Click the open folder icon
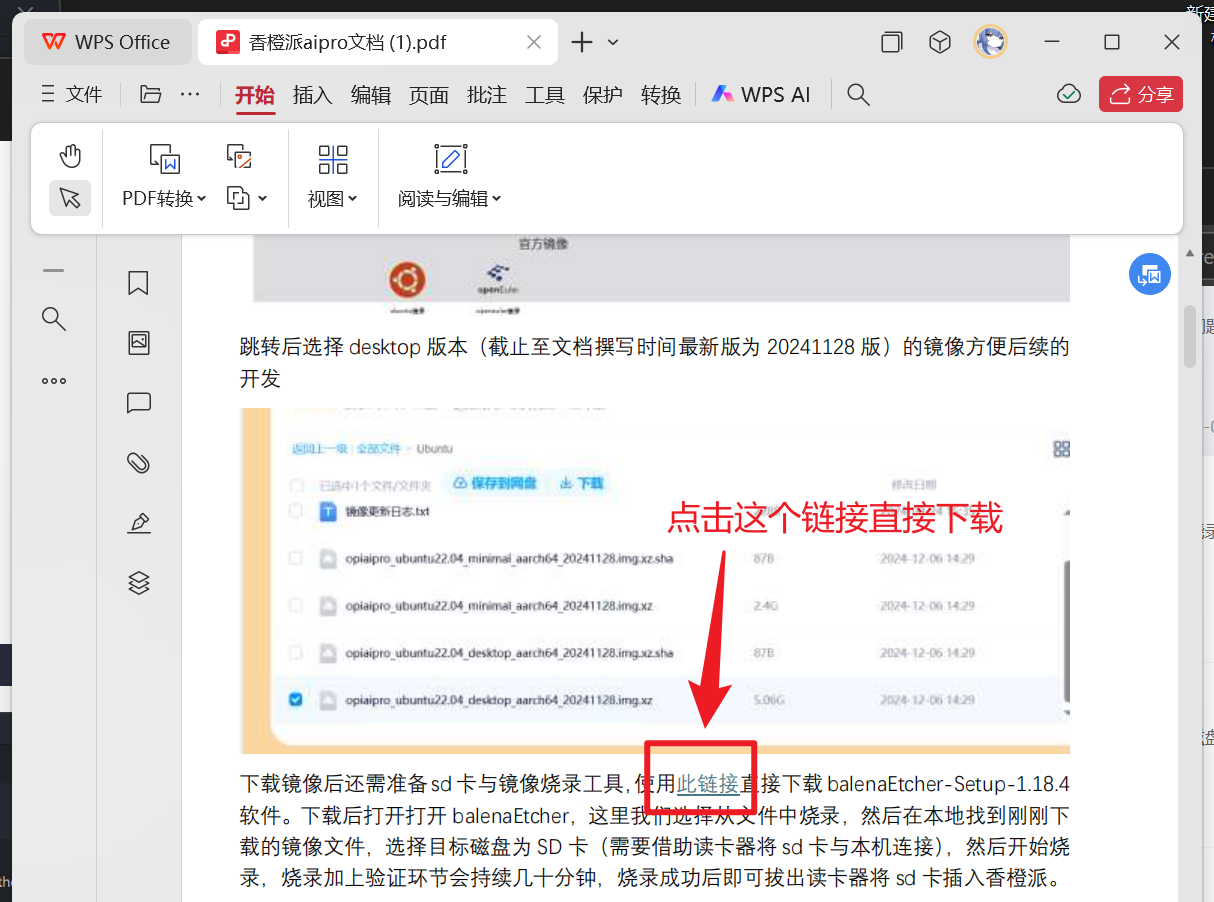 pyautogui.click(x=150, y=94)
